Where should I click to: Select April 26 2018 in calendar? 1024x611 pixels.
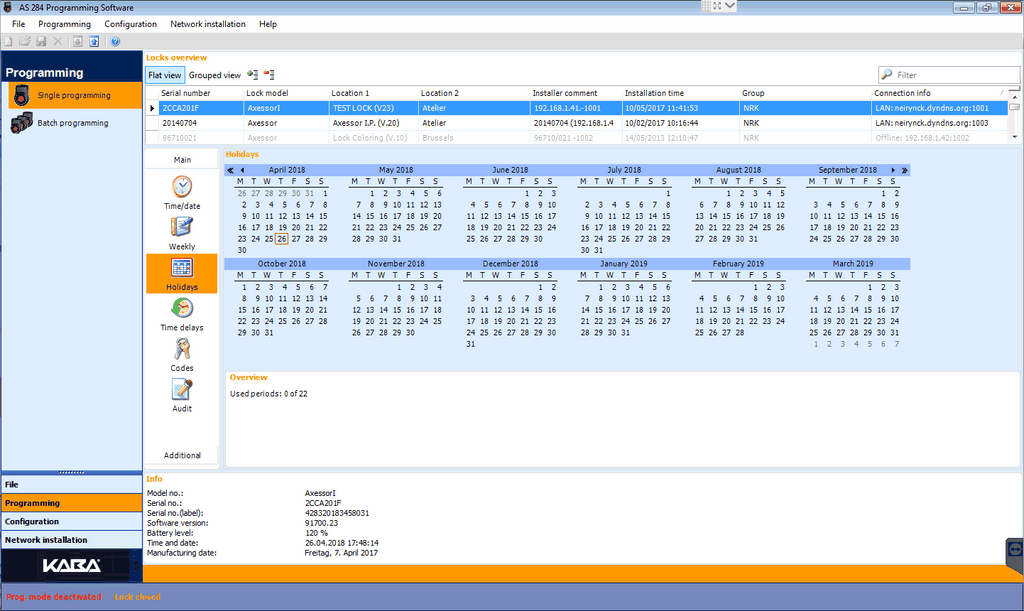pyautogui.click(x=281, y=239)
